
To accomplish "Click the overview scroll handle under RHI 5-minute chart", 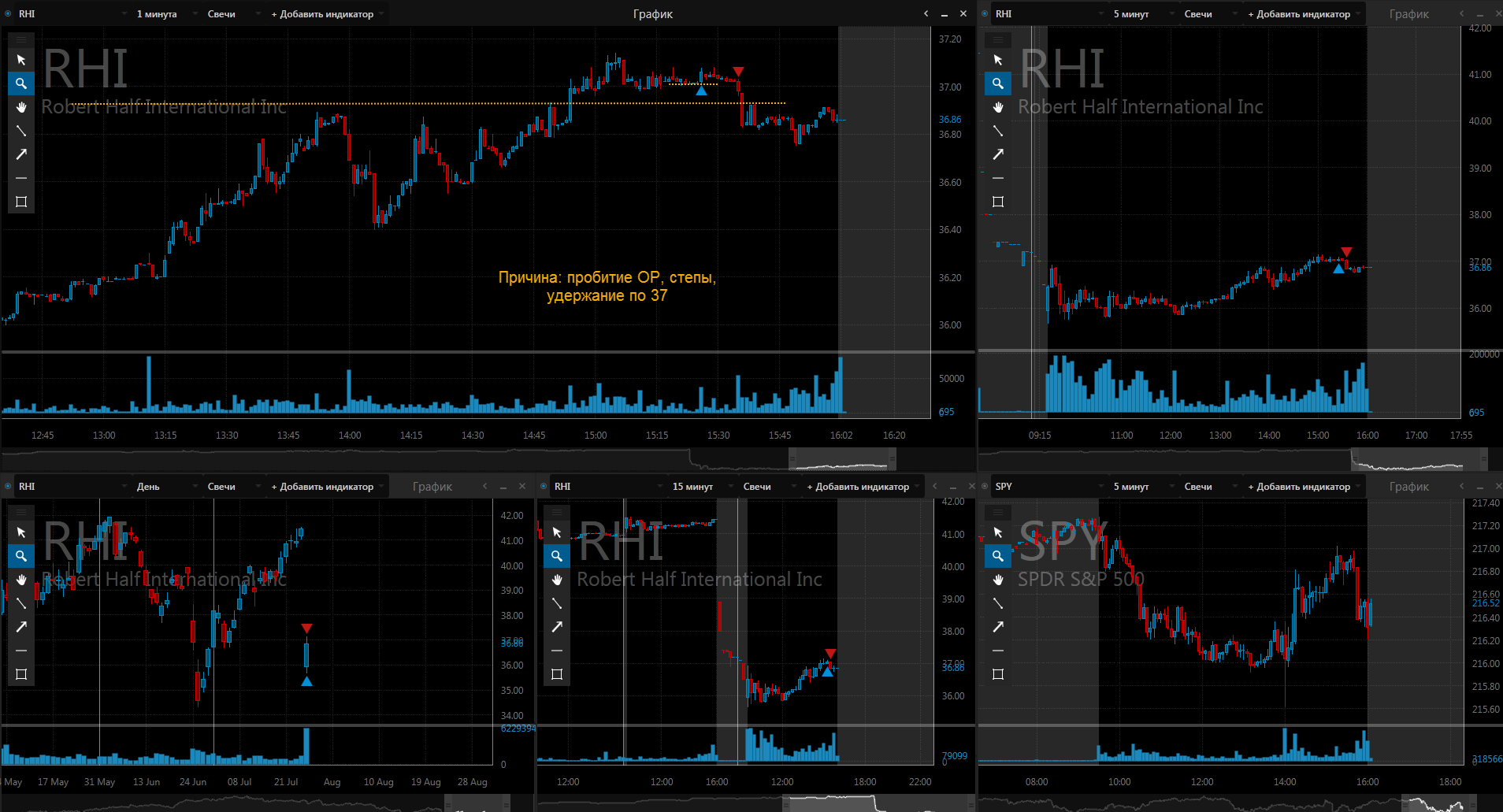I will pyautogui.click(x=1419, y=458).
